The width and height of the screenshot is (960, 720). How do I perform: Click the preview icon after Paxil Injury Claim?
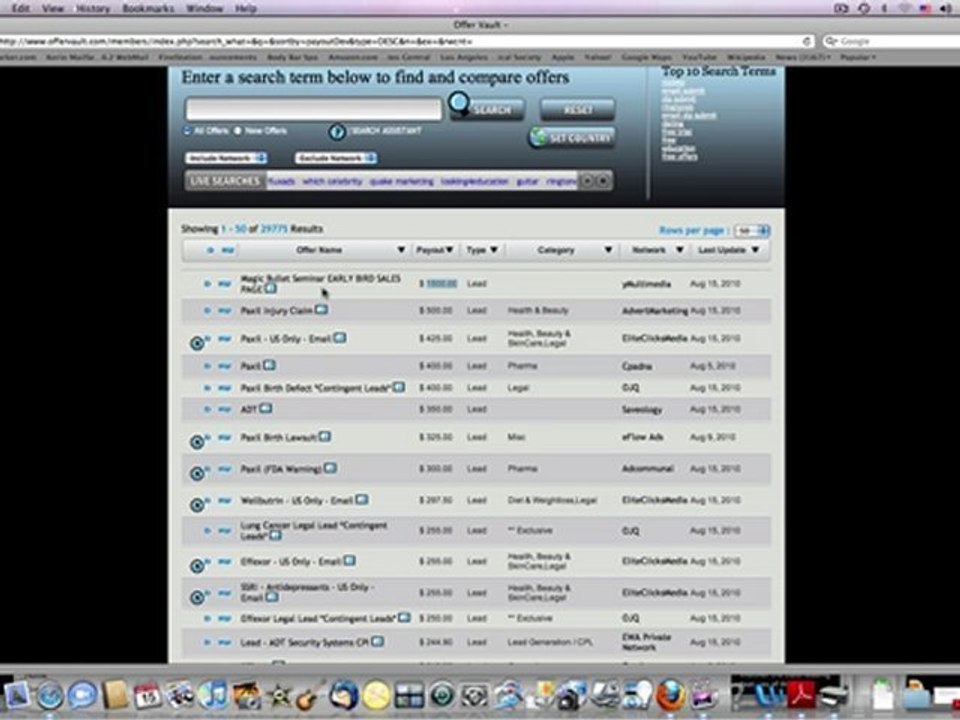321,310
